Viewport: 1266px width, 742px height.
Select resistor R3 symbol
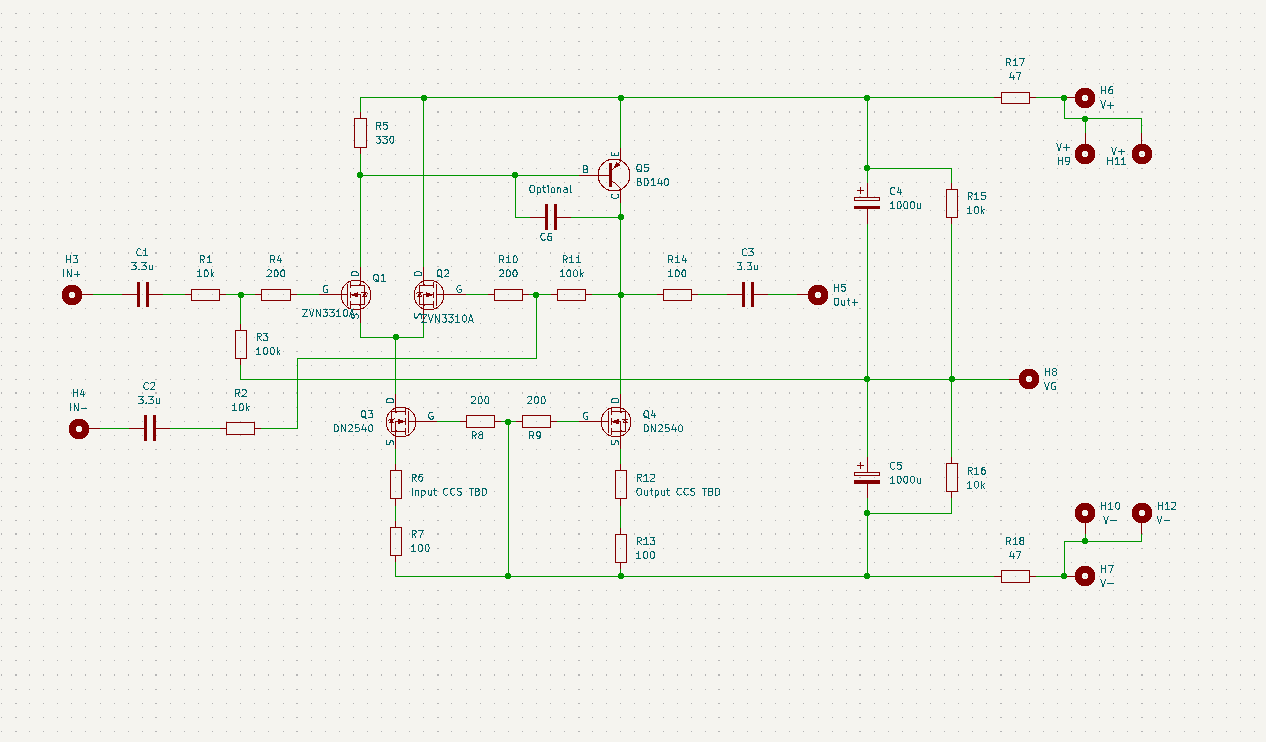(x=240, y=345)
